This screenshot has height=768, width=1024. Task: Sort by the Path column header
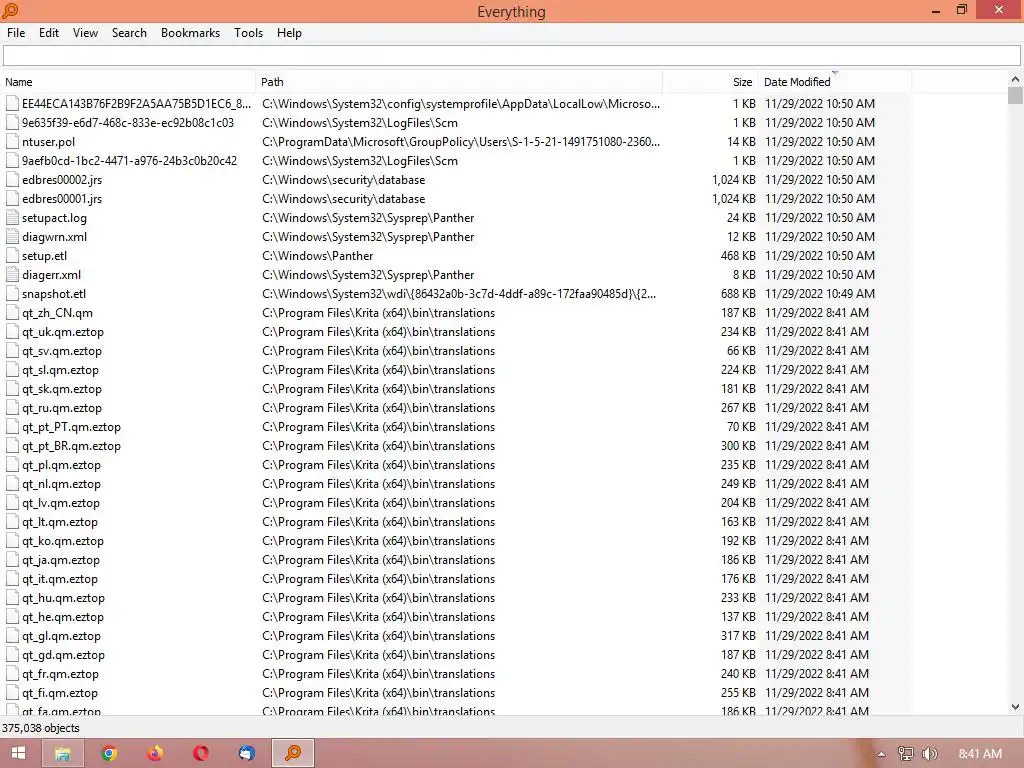(x=459, y=82)
